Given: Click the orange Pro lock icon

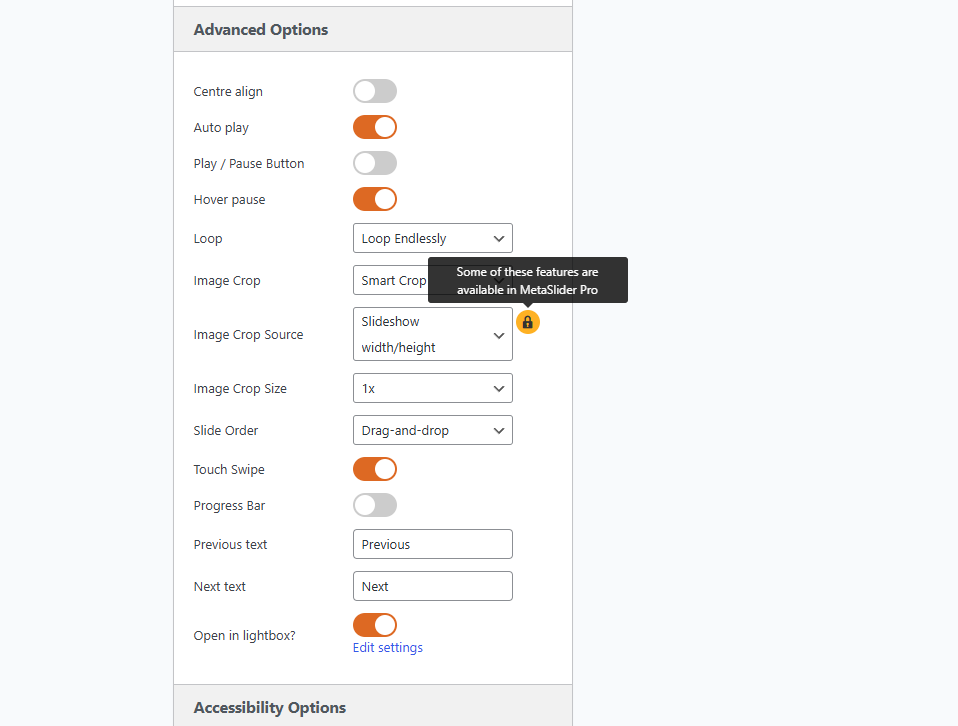Looking at the screenshot, I should point(528,322).
